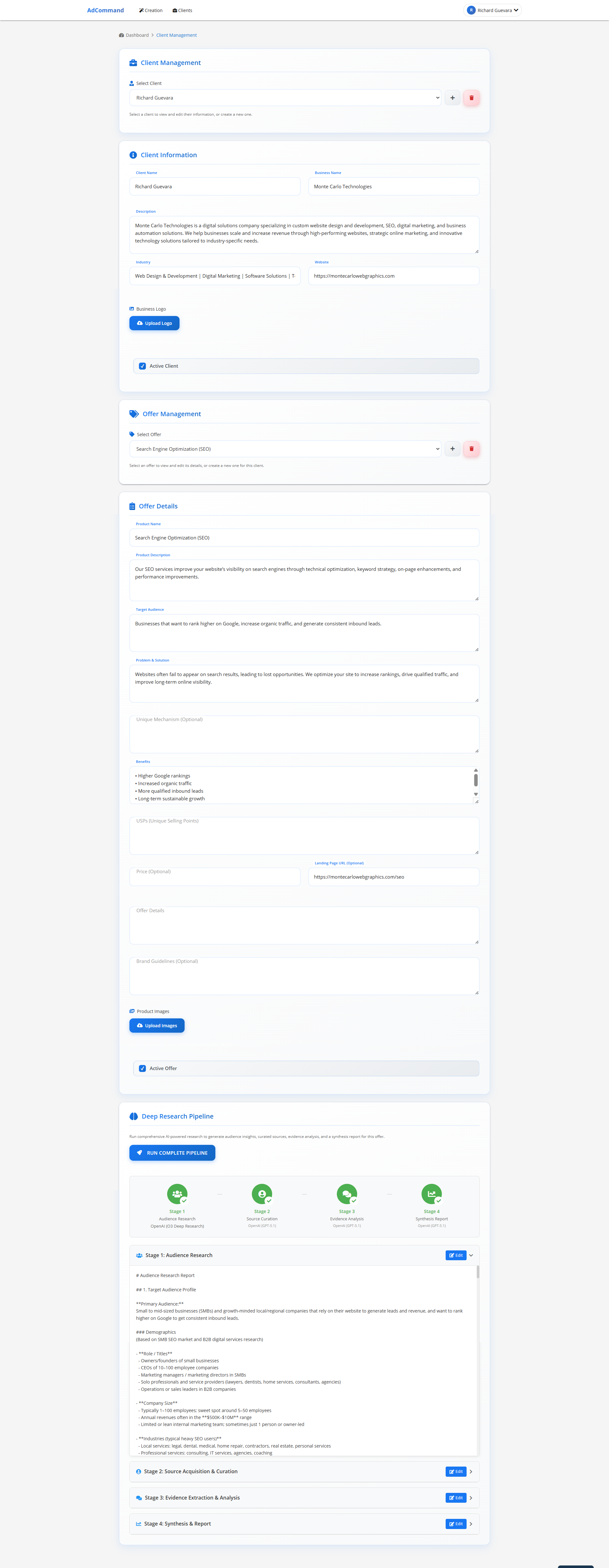Viewport: 609px width, 1568px height.
Task: Click the Stage 3 Evidence Analysis circle icon
Action: point(346,1194)
